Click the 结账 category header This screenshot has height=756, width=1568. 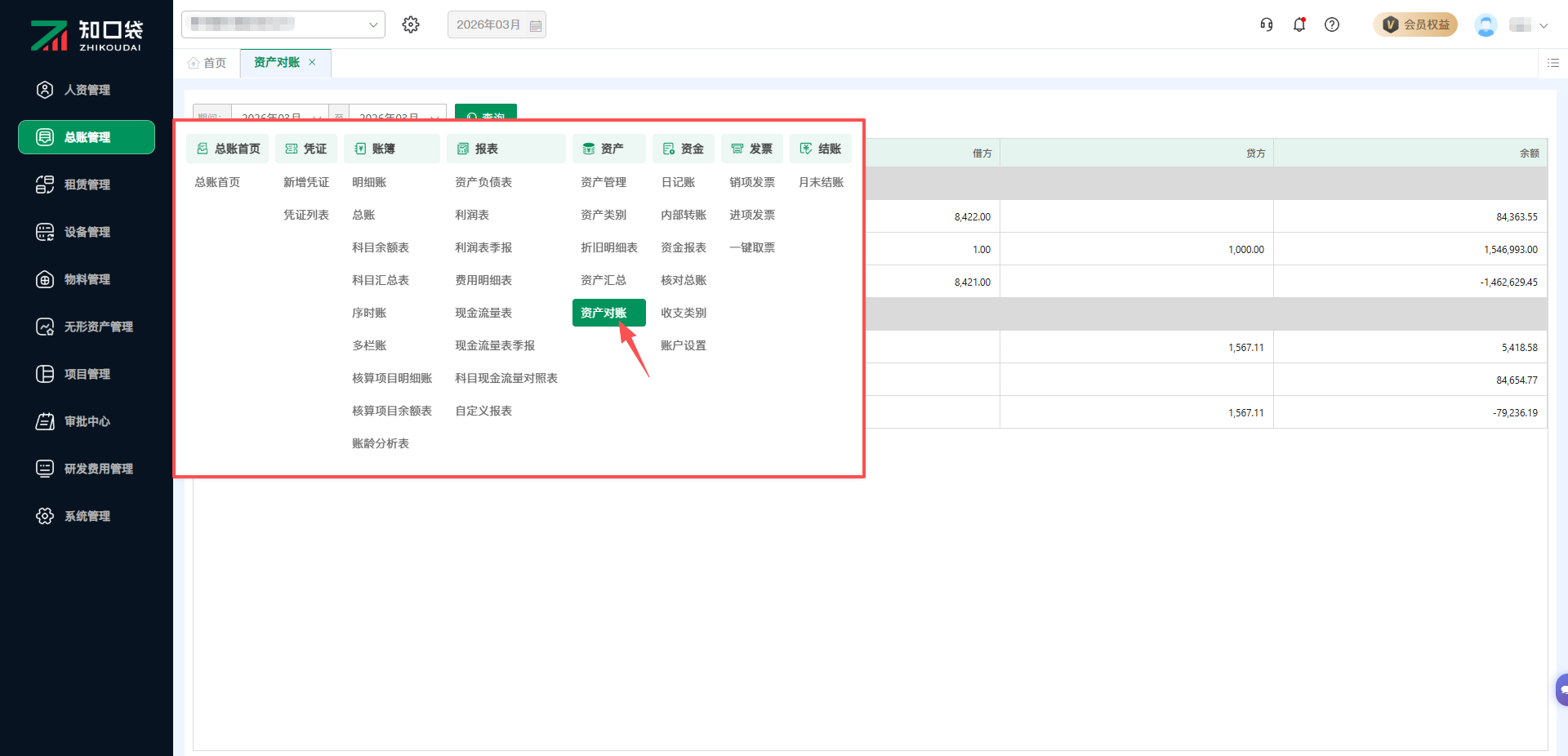(x=821, y=149)
